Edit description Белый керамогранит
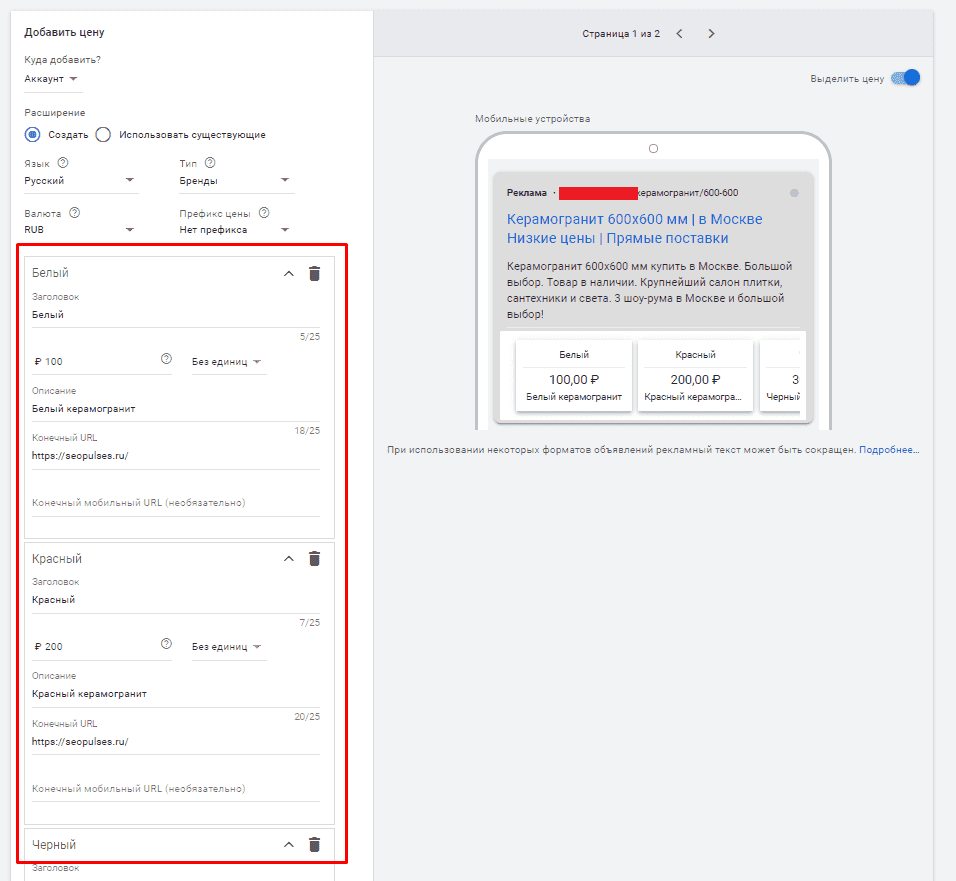 pos(176,408)
